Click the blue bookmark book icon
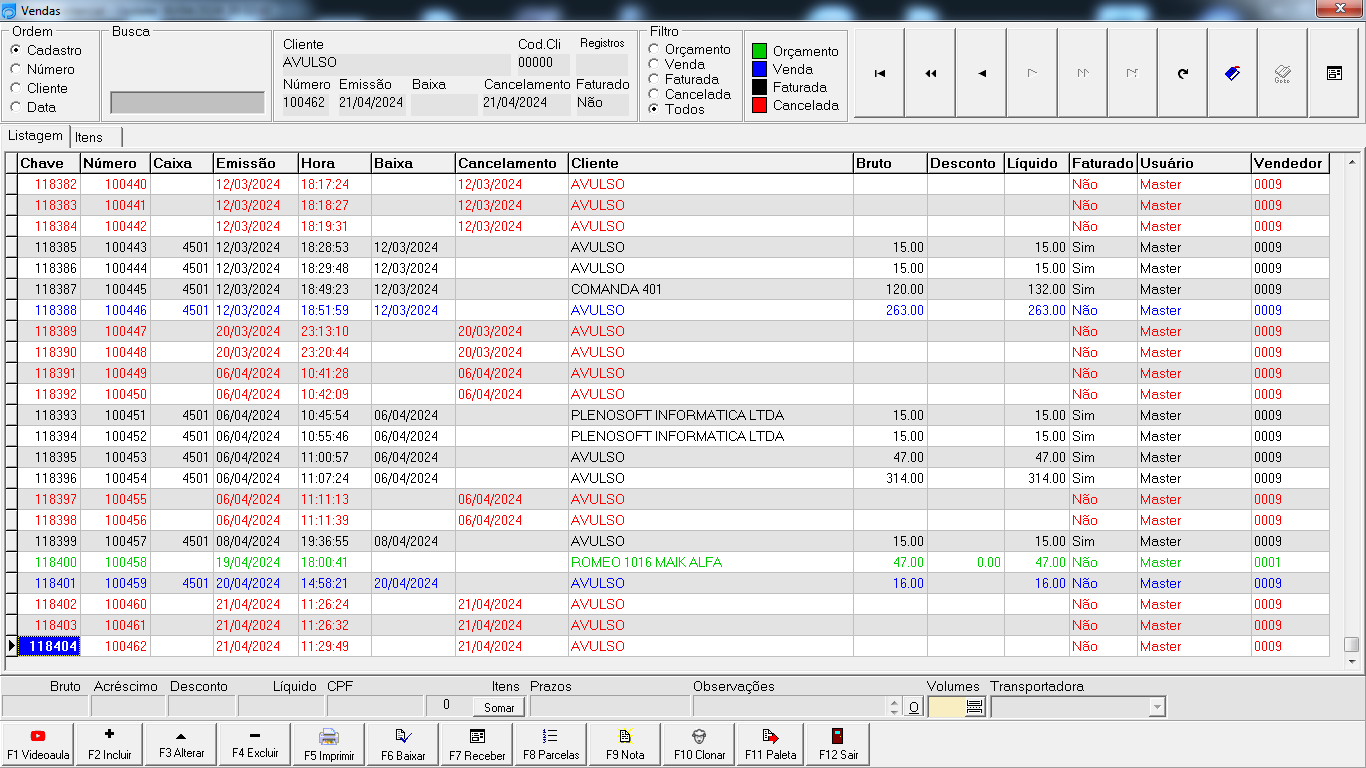The height and width of the screenshot is (768, 1366). pos(1233,73)
